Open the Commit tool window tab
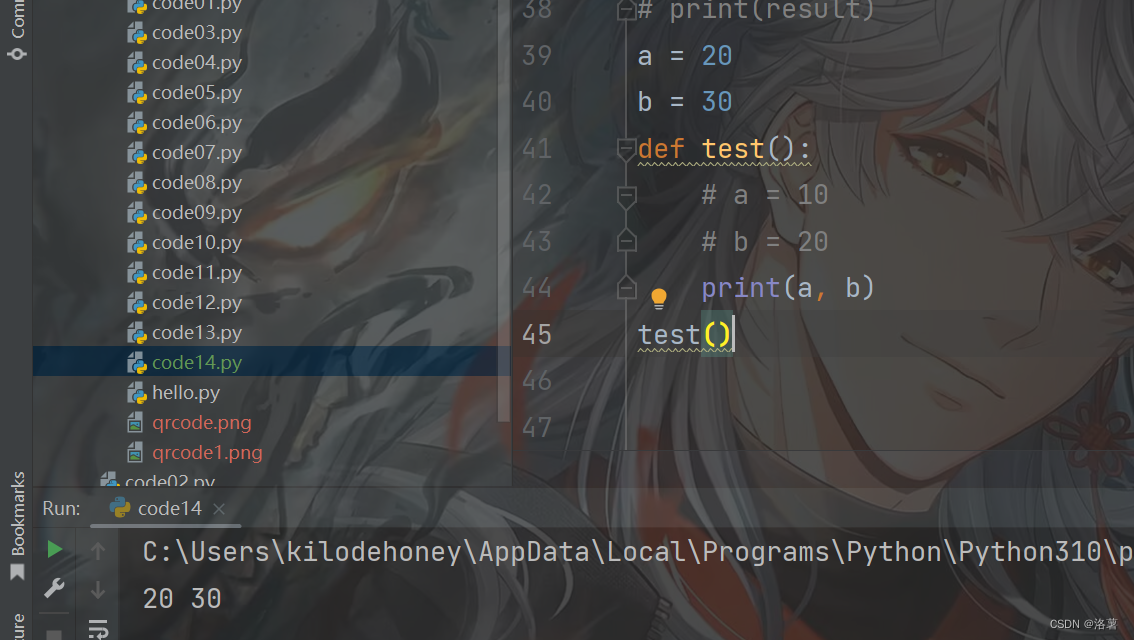 [x=17, y=30]
